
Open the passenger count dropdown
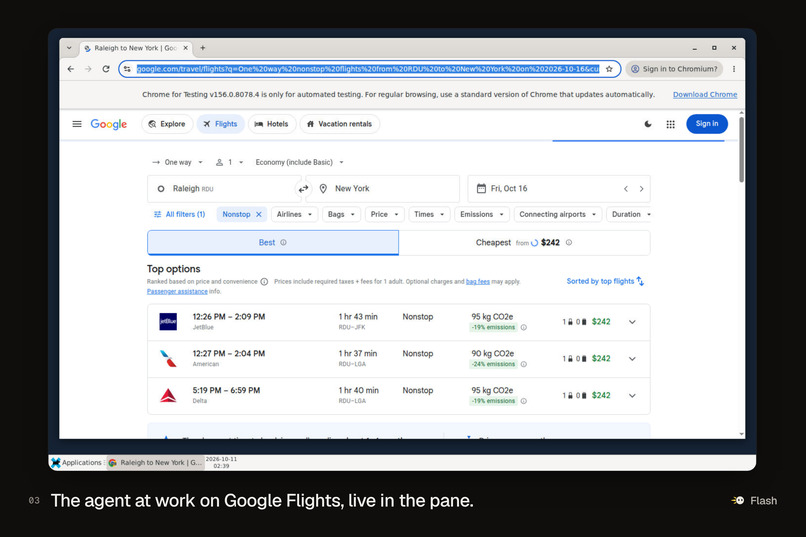[x=229, y=162]
